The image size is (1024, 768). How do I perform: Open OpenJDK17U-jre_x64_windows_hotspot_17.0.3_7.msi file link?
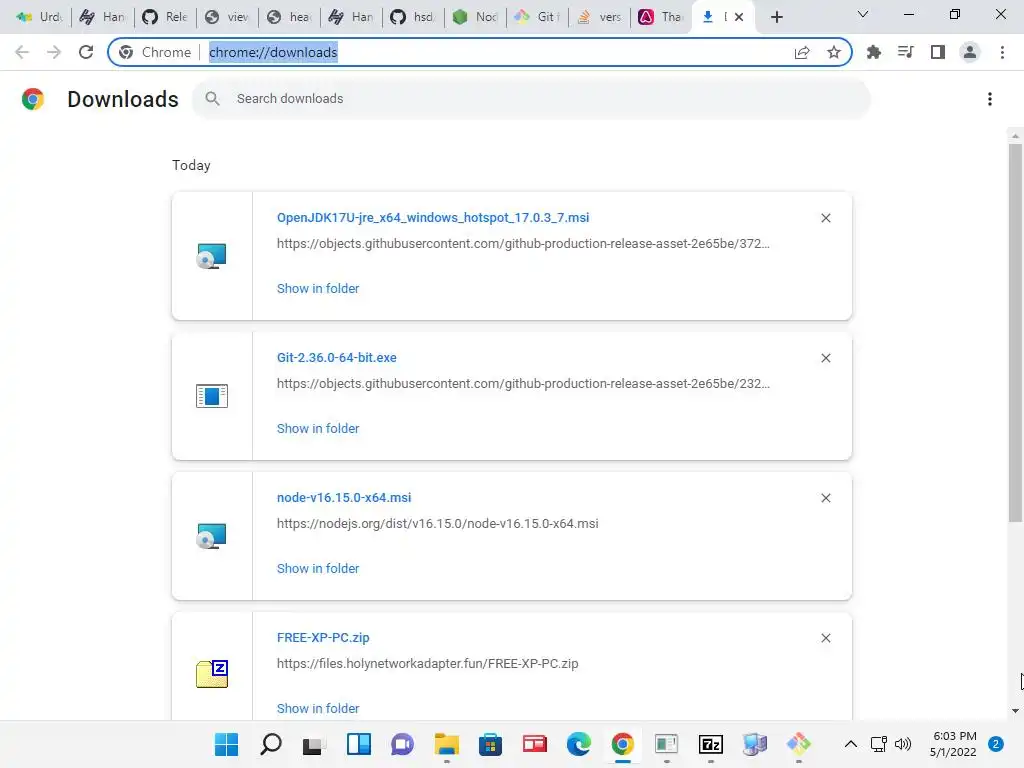click(433, 217)
